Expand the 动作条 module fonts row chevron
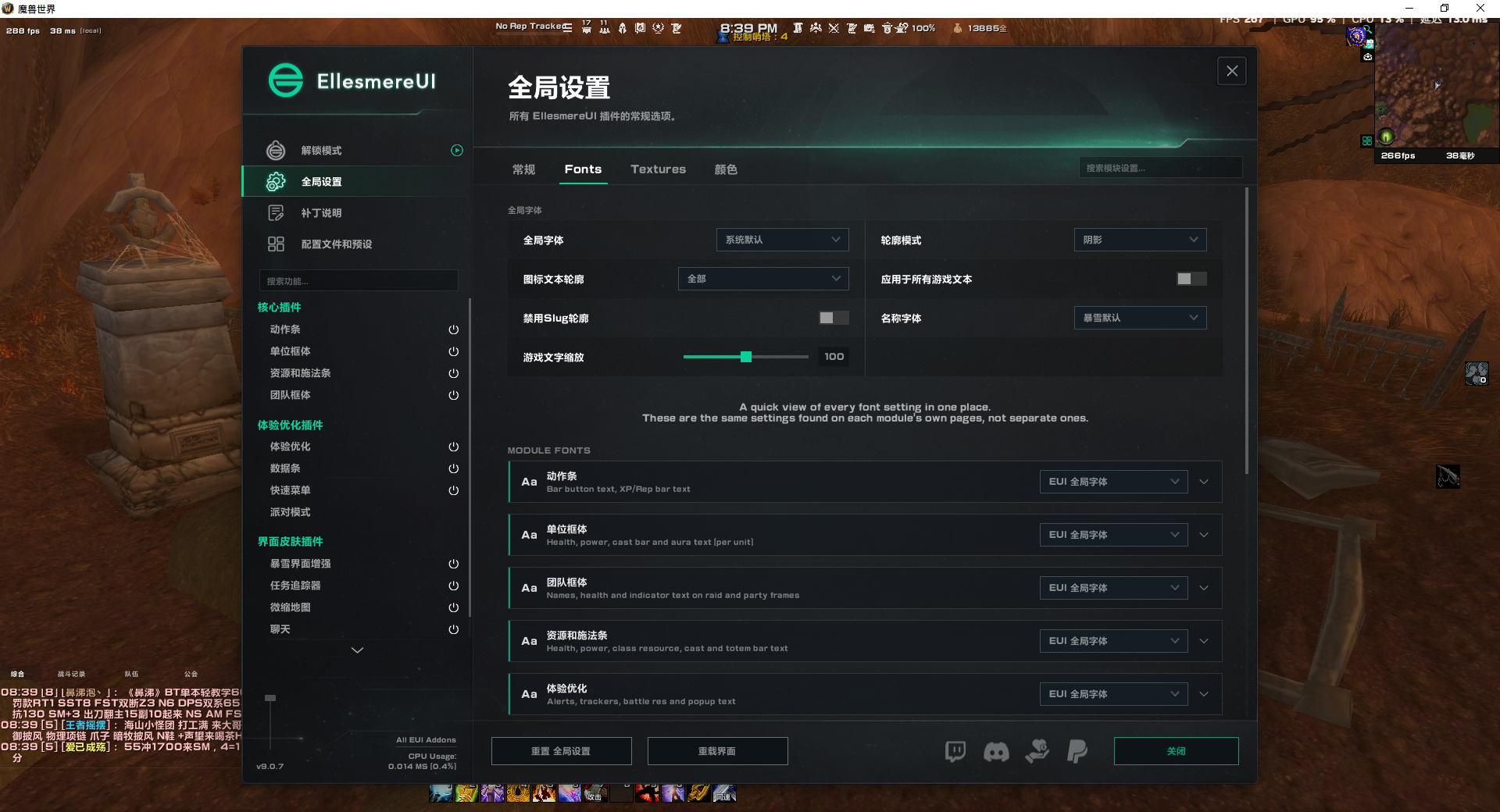 [x=1204, y=482]
